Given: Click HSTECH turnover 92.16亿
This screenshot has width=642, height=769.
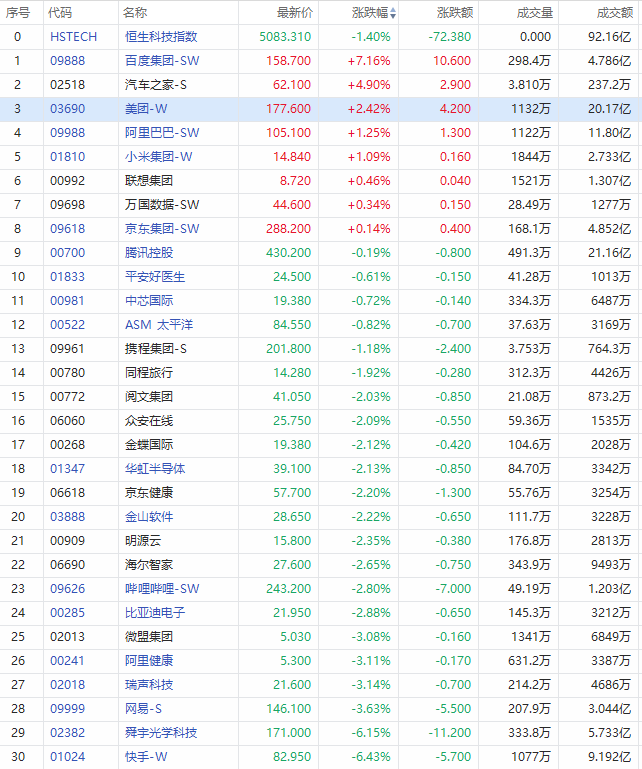Looking at the screenshot, I should pos(610,37).
